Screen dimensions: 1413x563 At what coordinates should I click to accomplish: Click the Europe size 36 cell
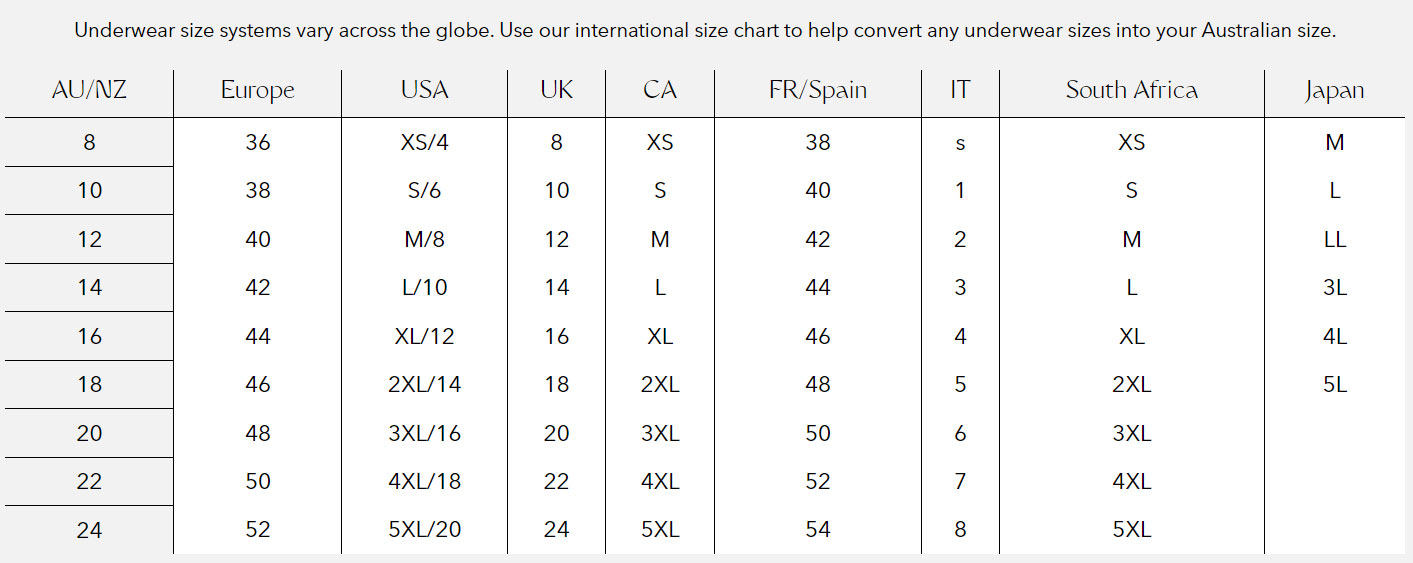coord(257,142)
